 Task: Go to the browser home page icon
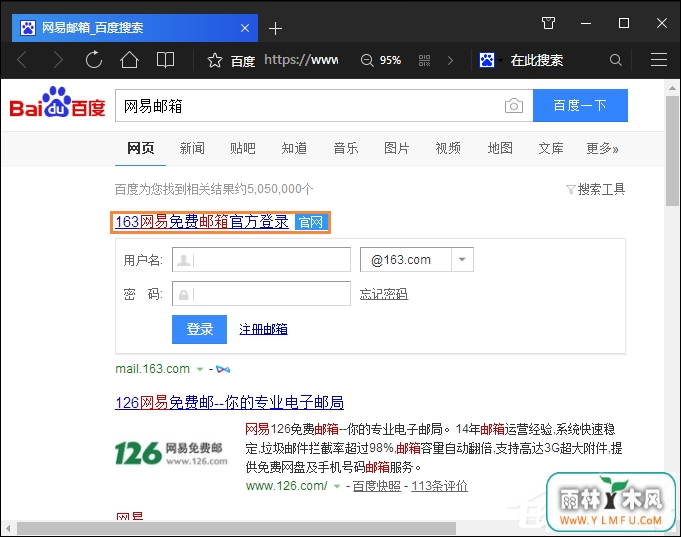click(129, 60)
